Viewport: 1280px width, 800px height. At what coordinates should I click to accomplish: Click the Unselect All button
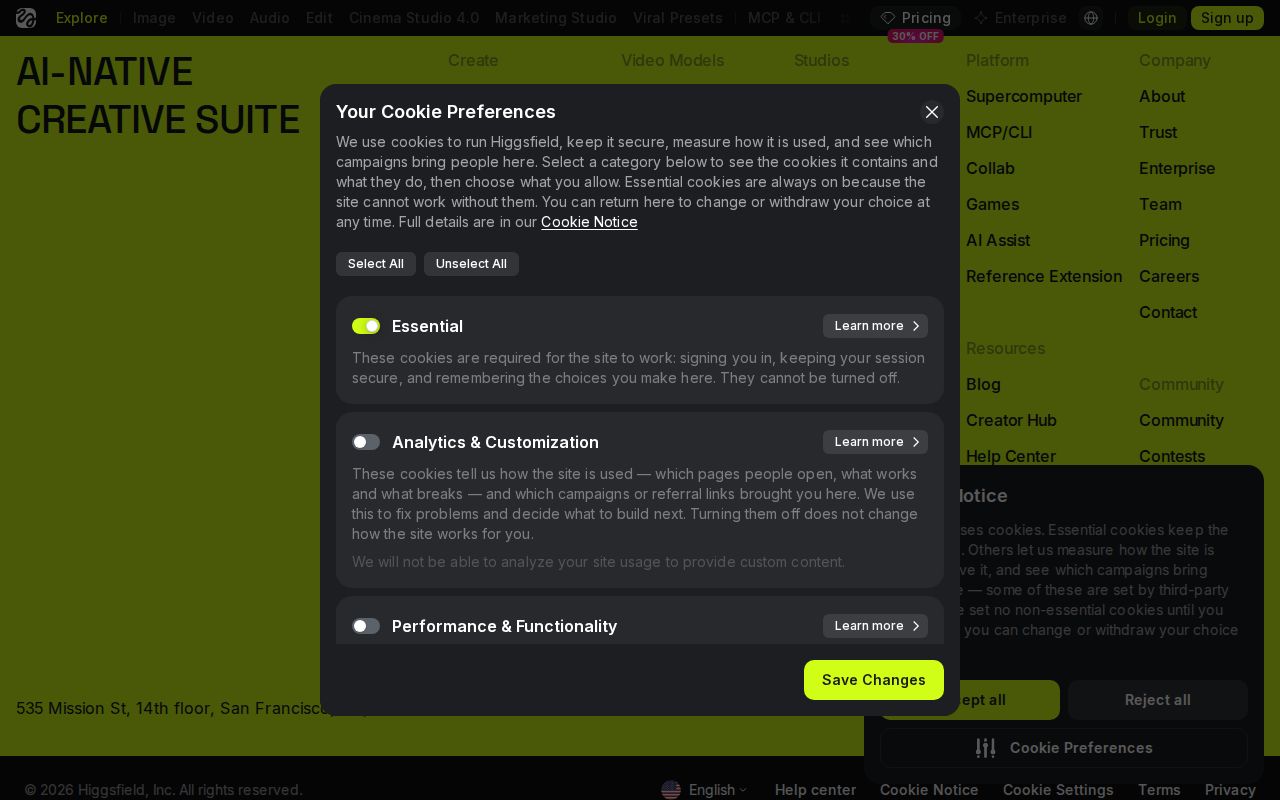(471, 264)
